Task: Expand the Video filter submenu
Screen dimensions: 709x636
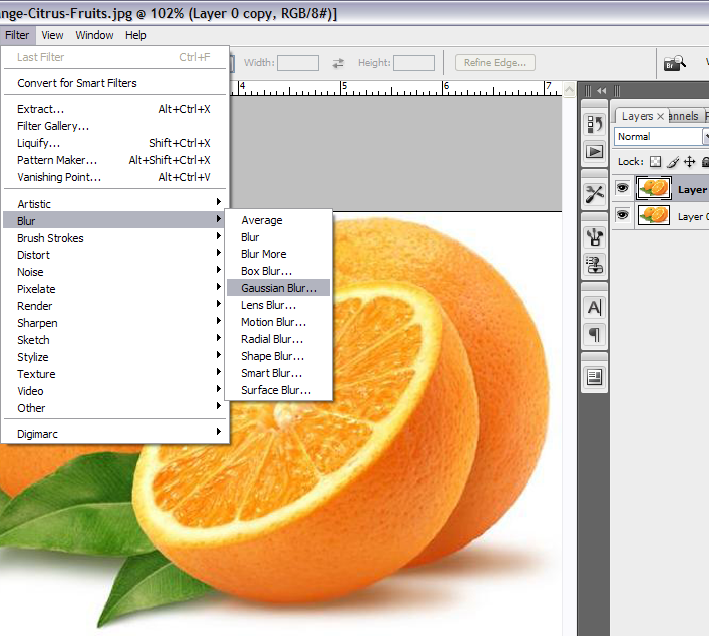Action: point(115,391)
